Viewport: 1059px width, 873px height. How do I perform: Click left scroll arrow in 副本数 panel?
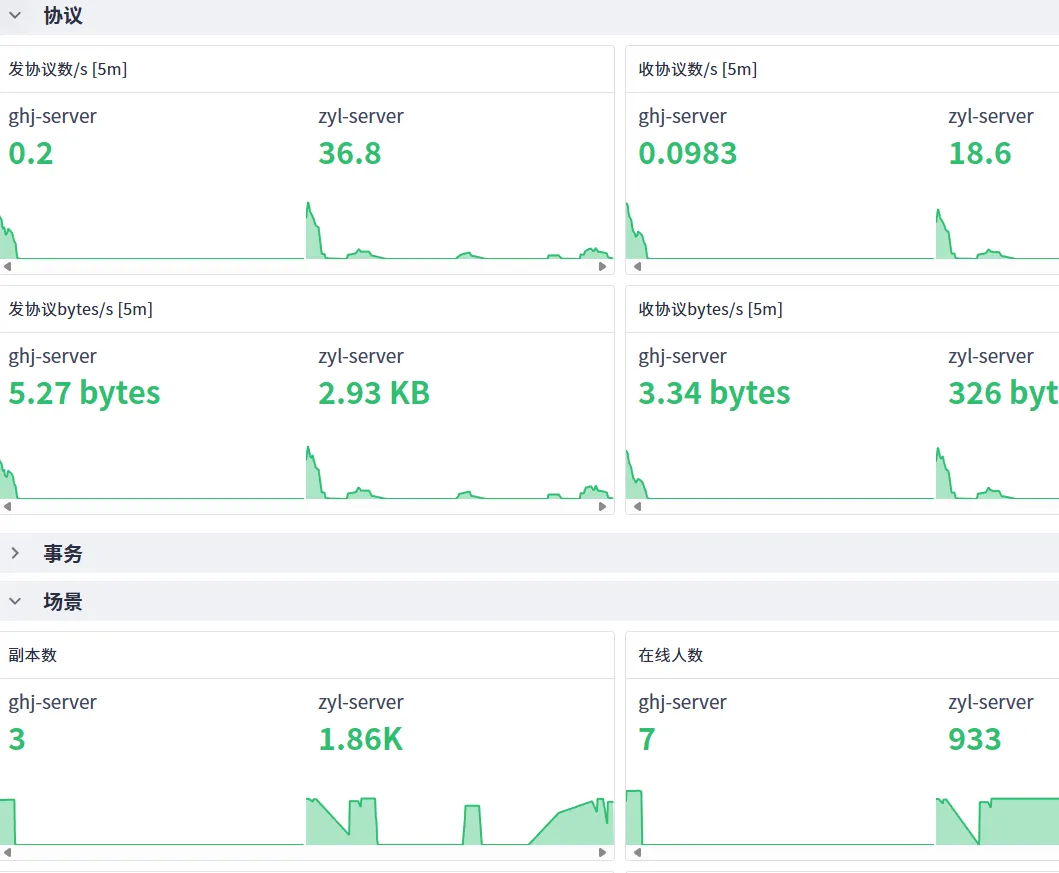[7, 853]
